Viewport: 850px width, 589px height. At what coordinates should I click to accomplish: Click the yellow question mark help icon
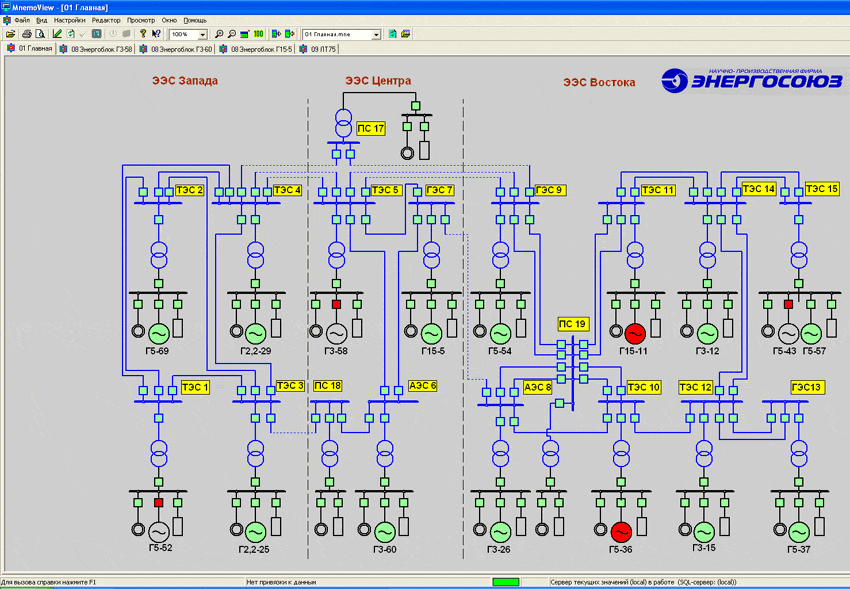click(143, 34)
